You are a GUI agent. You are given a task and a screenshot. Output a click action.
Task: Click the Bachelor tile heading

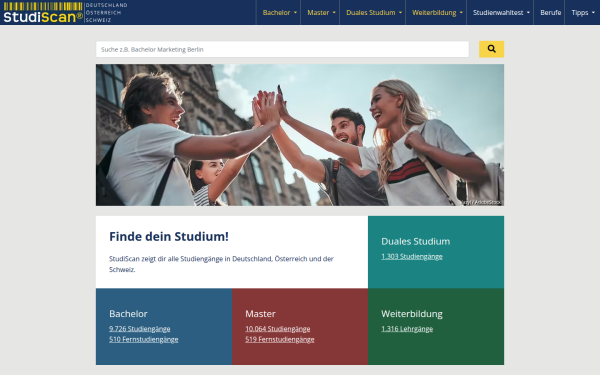coord(128,314)
